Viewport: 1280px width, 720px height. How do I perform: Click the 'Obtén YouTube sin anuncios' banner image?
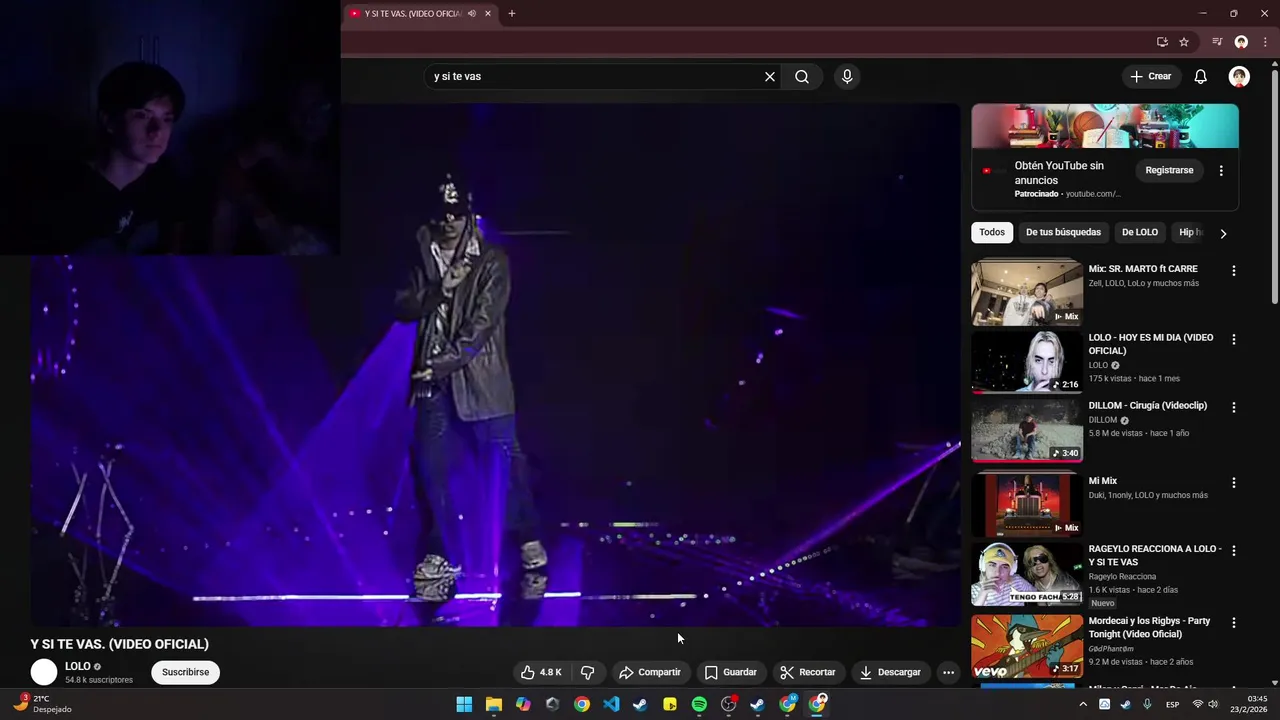[1105, 126]
